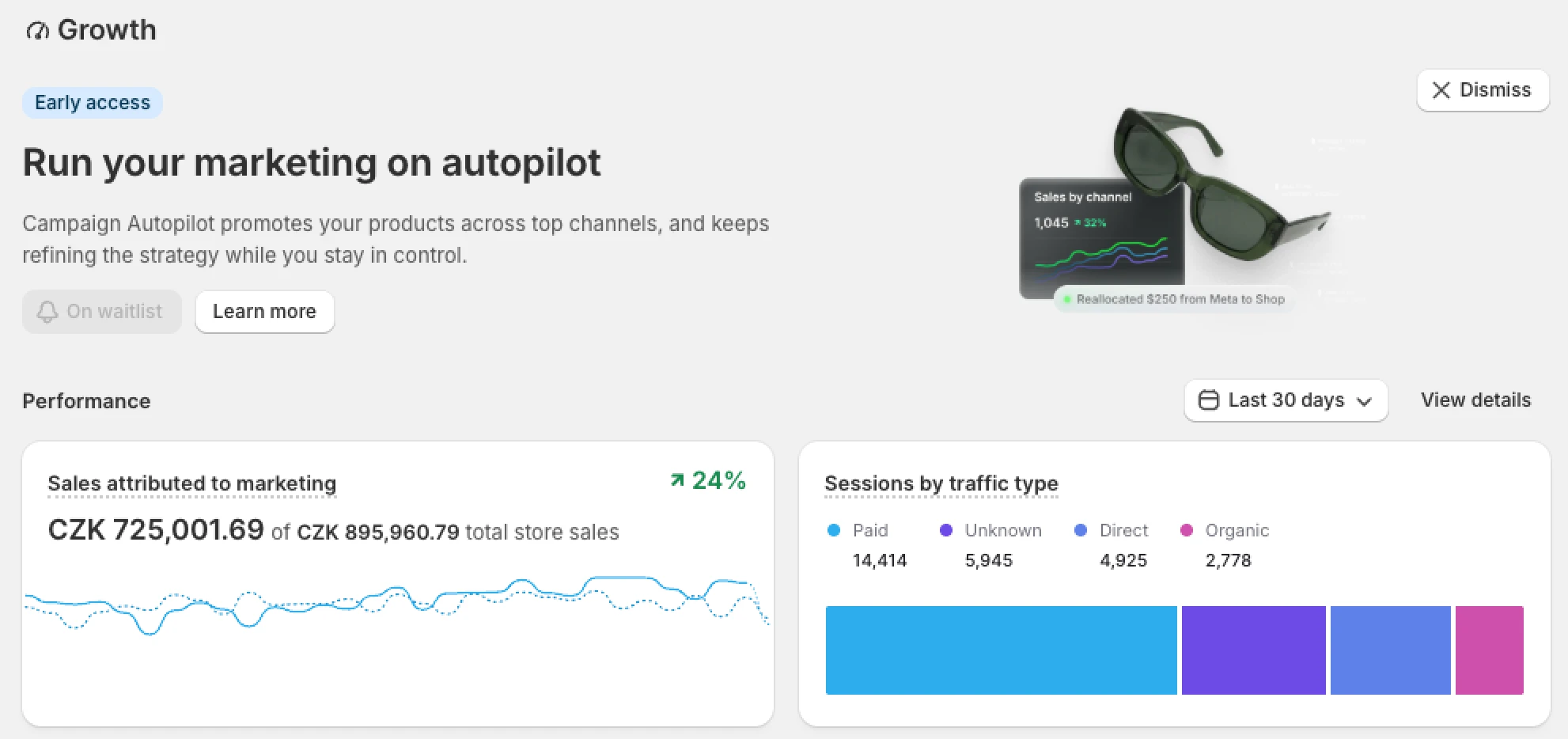The width and height of the screenshot is (1568, 739).
Task: Click CZK 895,960.79 total store sales text
Action: coord(458,532)
